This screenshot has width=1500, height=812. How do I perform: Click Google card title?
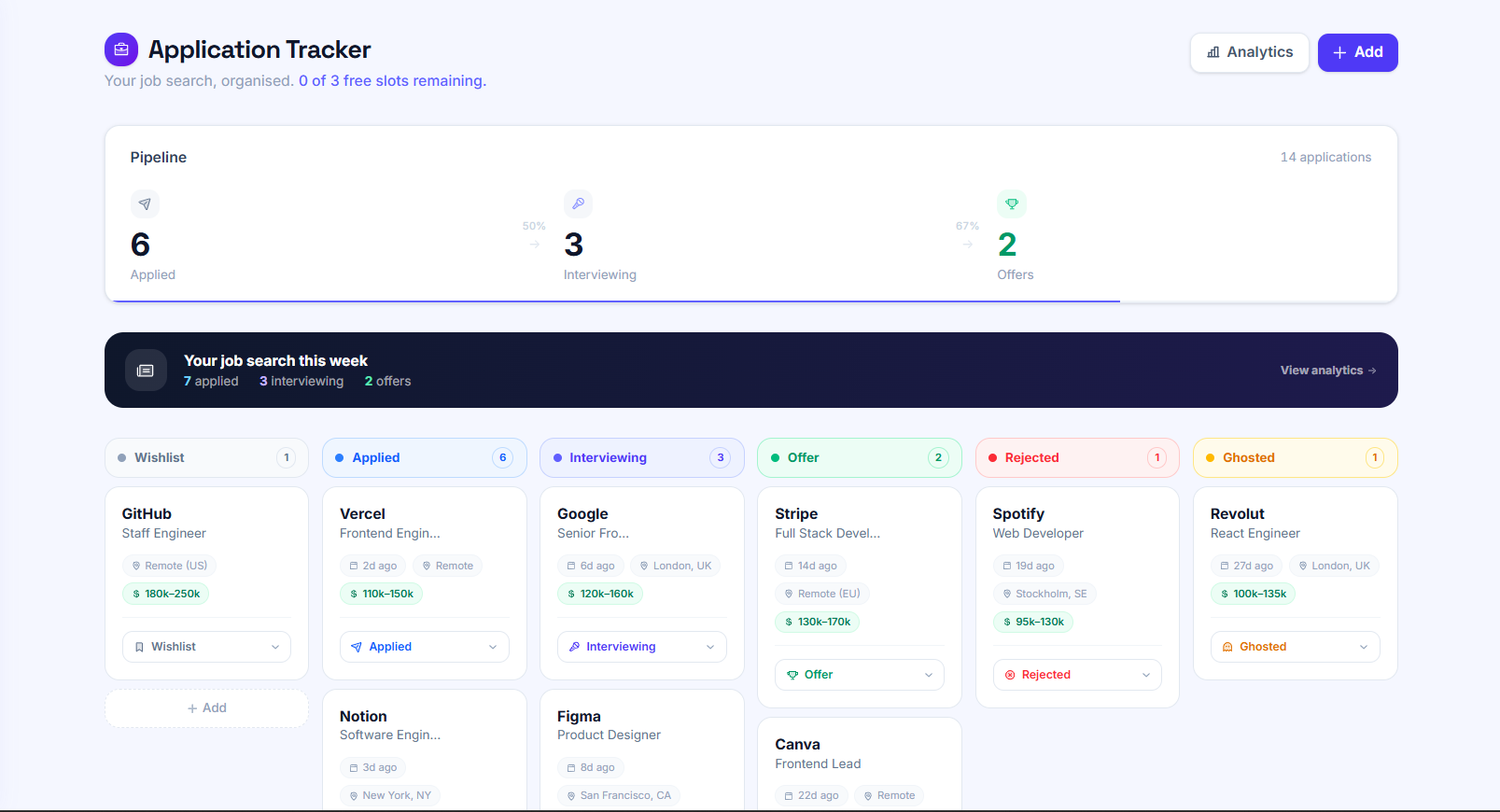[x=582, y=514]
